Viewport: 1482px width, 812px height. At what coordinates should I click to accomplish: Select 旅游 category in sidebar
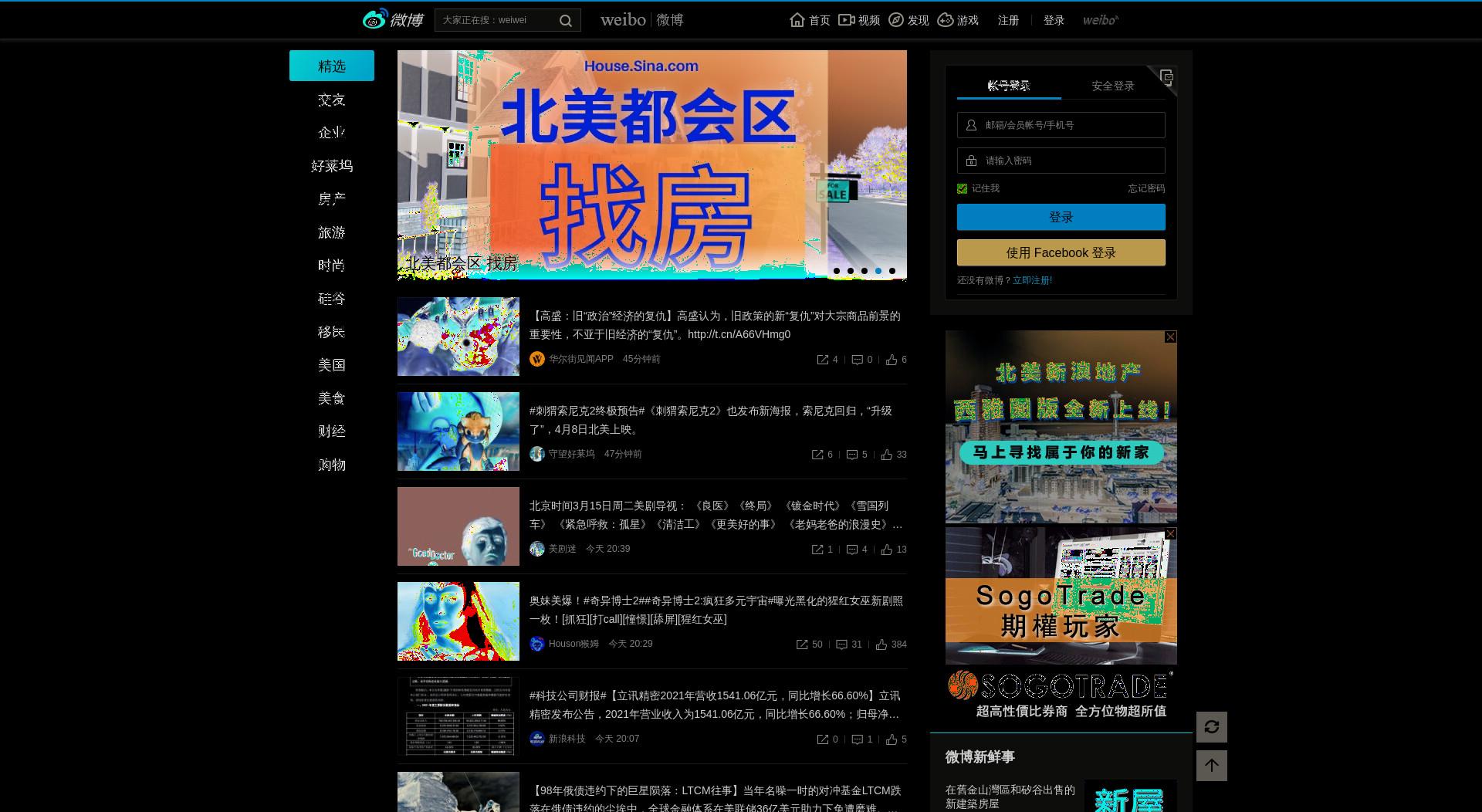tap(332, 232)
